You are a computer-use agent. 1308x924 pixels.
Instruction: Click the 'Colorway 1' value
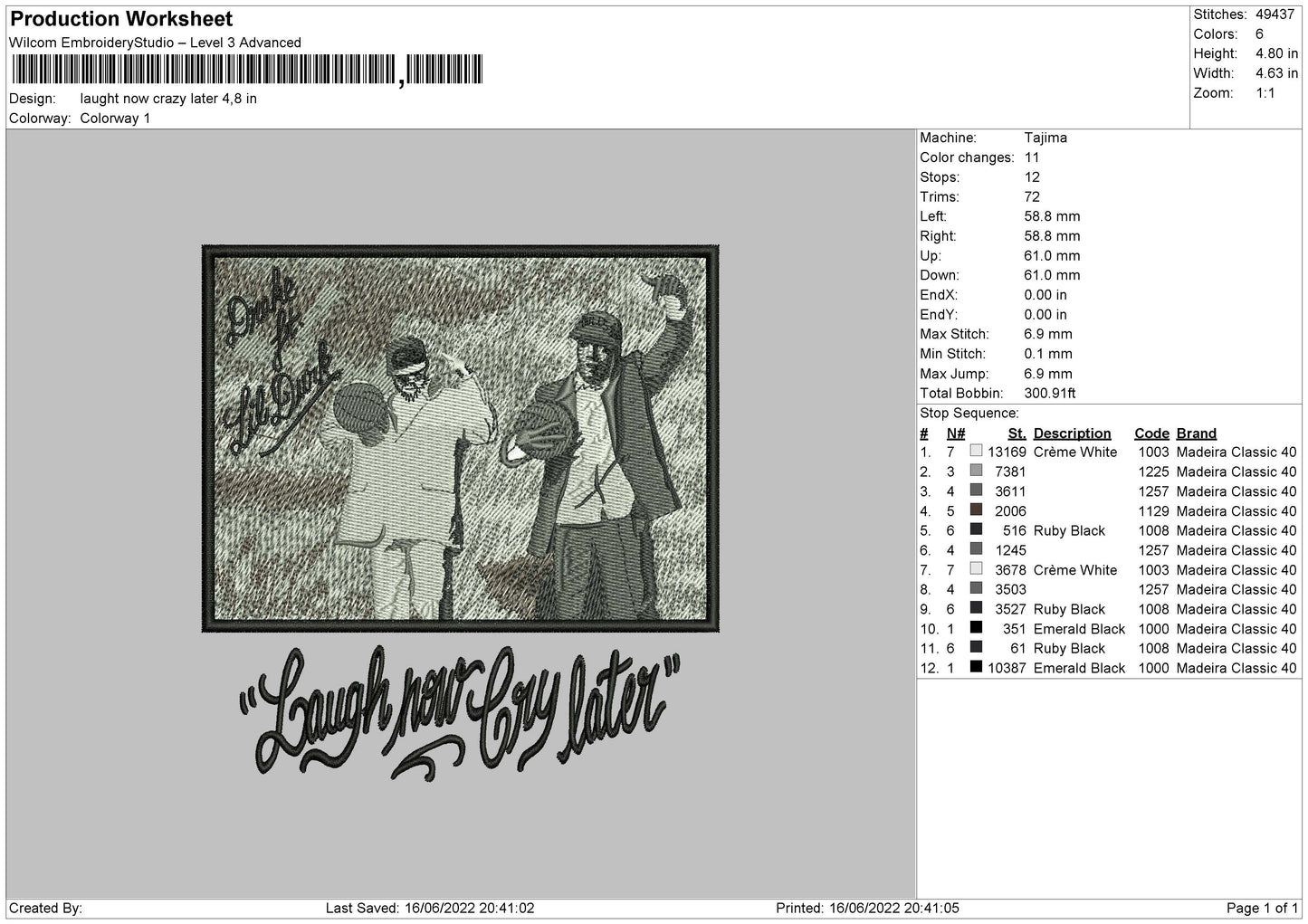[x=115, y=119]
